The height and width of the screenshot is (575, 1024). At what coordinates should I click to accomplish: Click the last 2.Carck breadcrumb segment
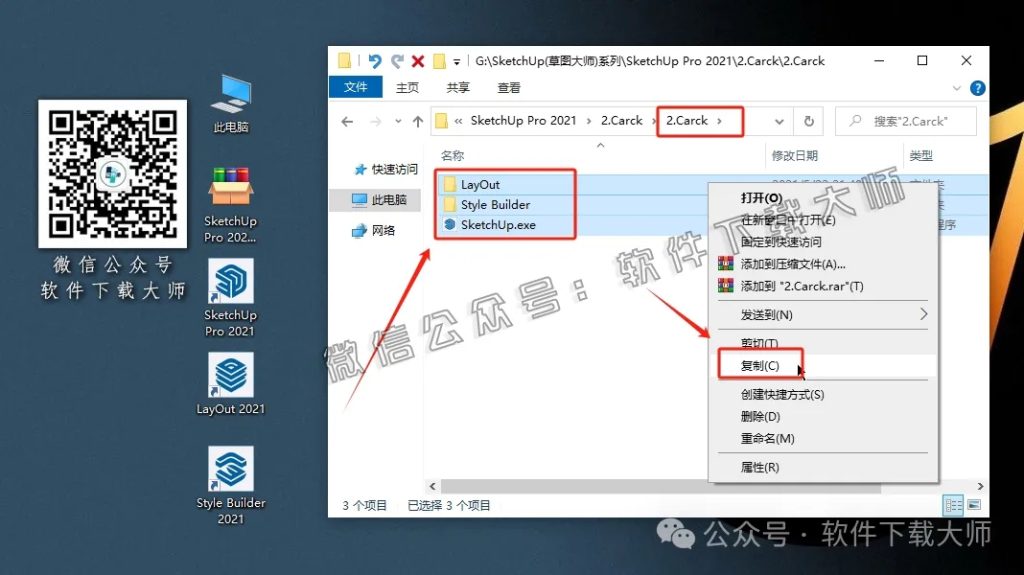(x=686, y=121)
